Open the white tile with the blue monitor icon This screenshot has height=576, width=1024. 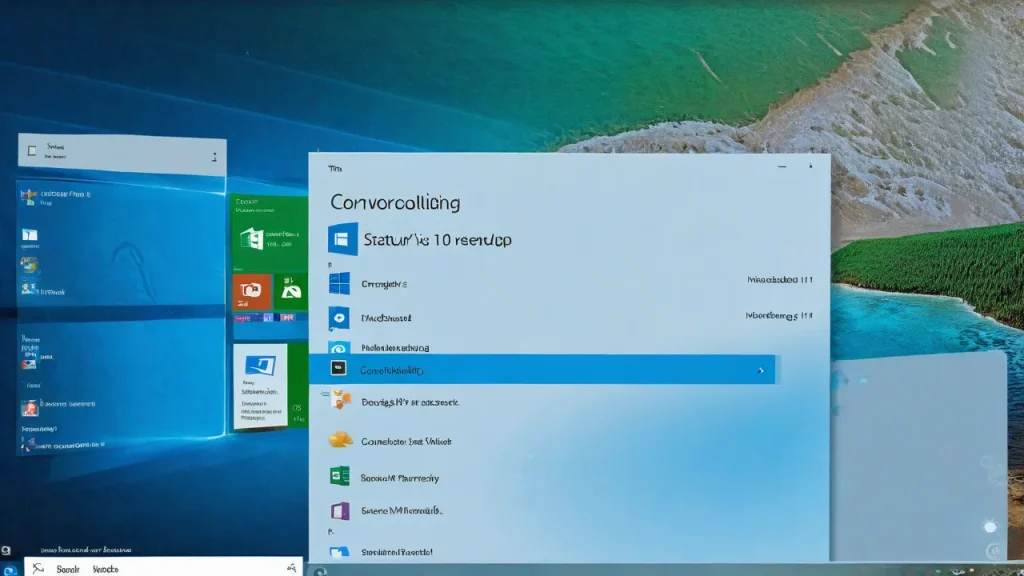260,386
